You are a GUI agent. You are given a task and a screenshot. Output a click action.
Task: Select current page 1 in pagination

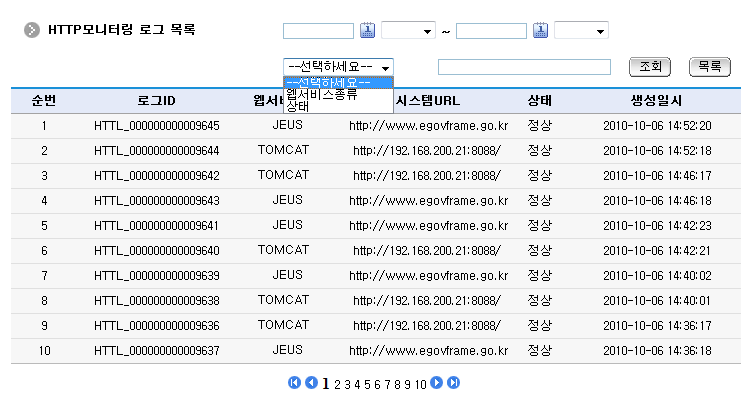coord(326,384)
